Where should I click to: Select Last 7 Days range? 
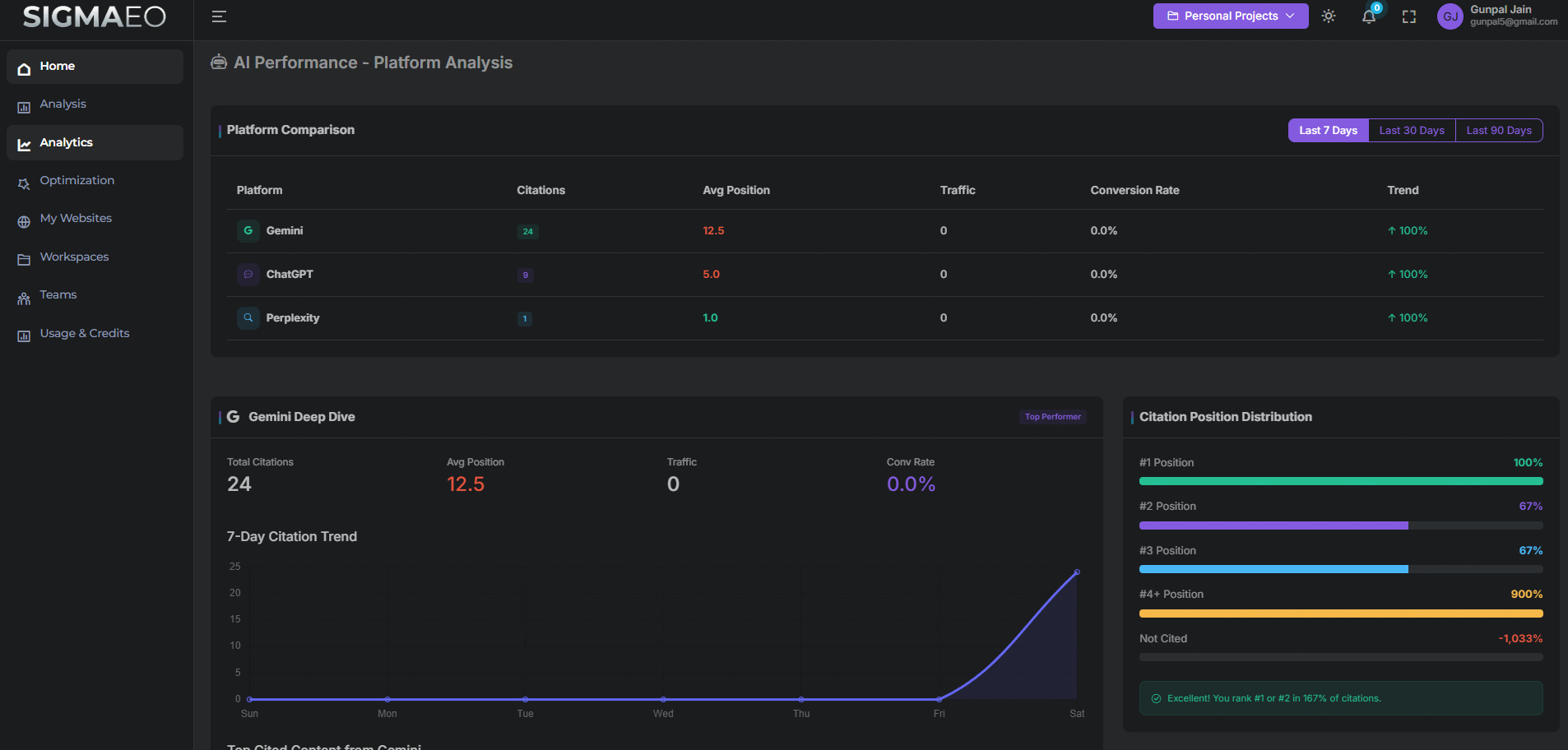(1328, 131)
